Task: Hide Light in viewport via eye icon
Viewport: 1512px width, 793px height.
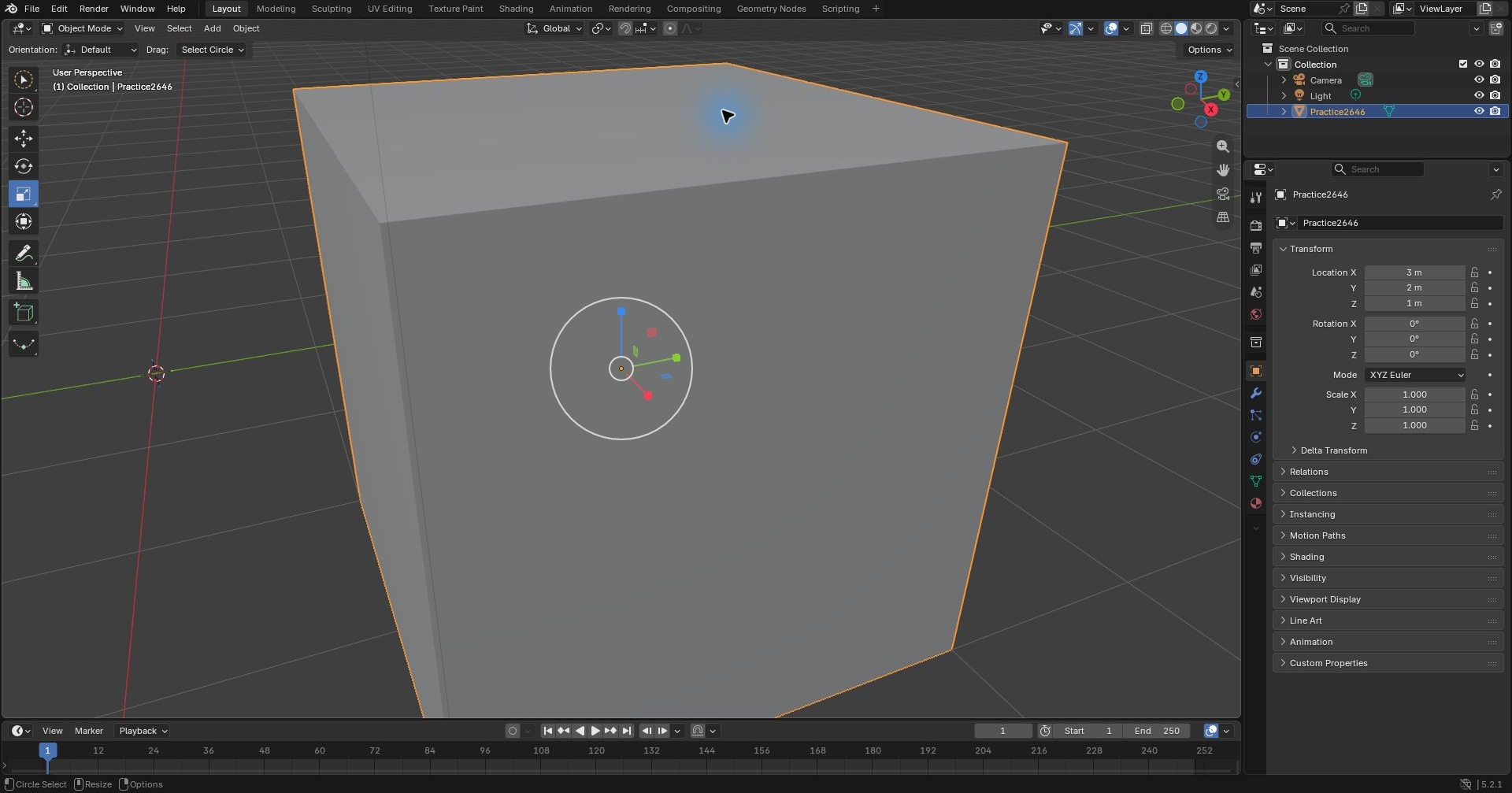Action: pos(1479,95)
